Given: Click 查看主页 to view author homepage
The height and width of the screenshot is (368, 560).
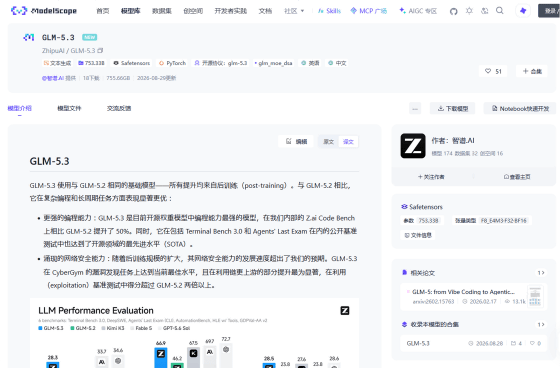Looking at the screenshot, I should [517, 177].
